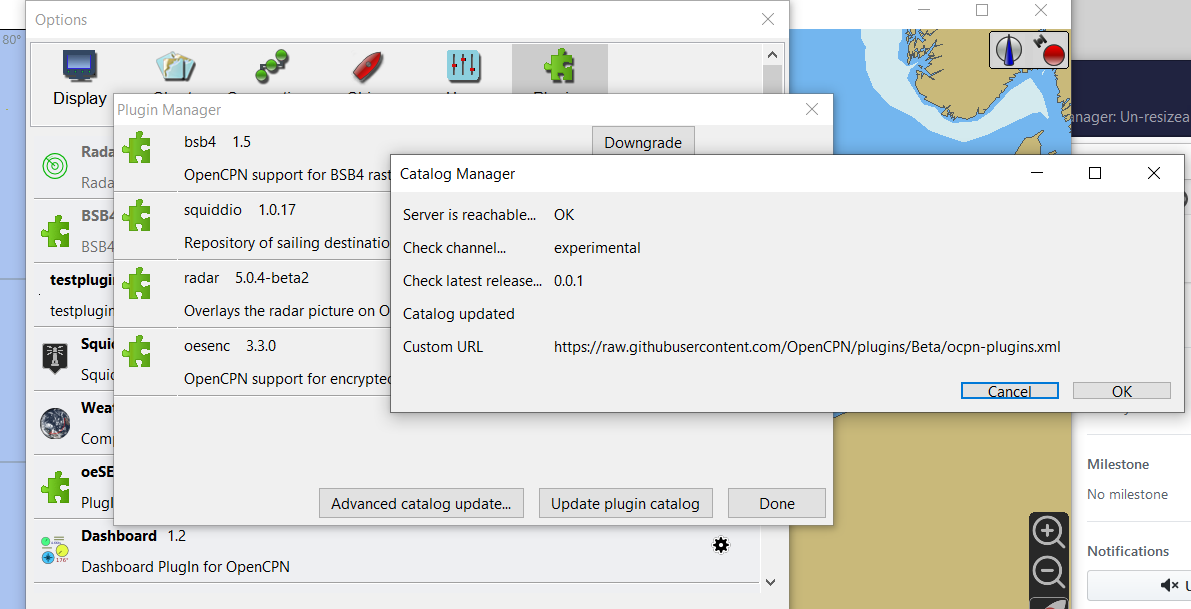Click the Custom URL text field
Screen dimensions: 1191x609
(x=807, y=347)
